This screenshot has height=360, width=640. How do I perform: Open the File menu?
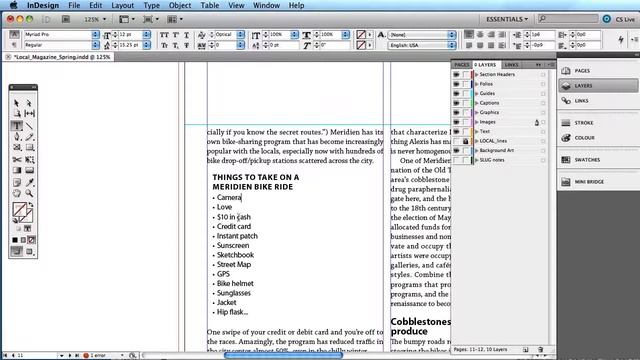click(74, 5)
